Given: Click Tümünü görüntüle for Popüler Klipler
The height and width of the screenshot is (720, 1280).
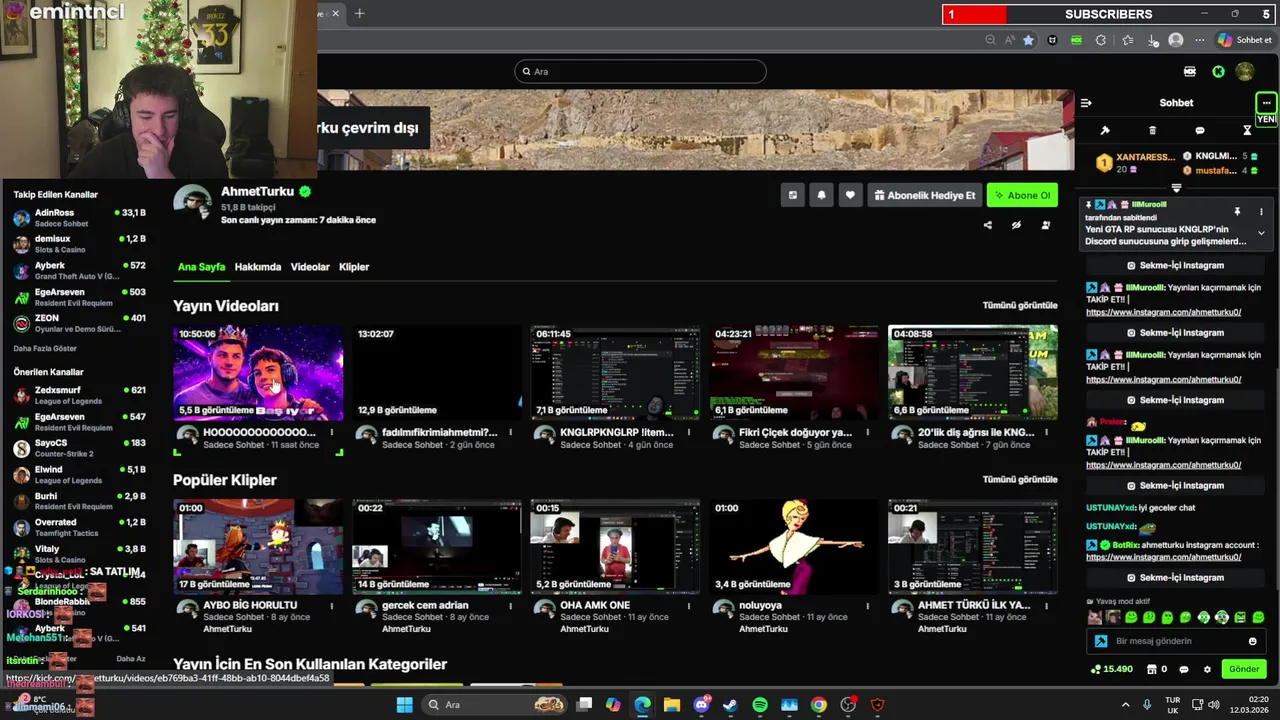Looking at the screenshot, I should pyautogui.click(x=1020, y=479).
